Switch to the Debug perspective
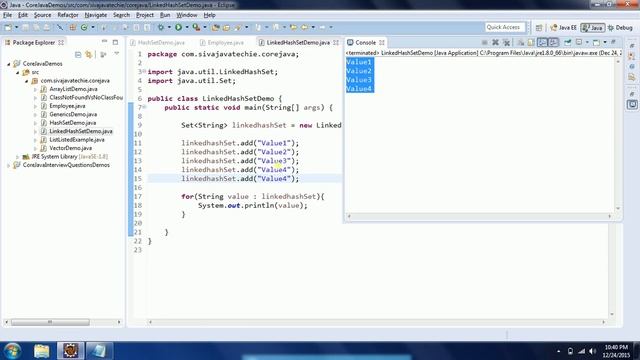 pos(620,27)
